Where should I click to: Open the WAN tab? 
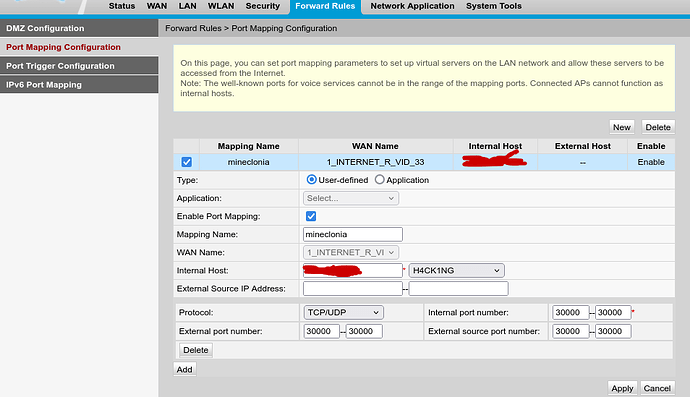tap(157, 6)
